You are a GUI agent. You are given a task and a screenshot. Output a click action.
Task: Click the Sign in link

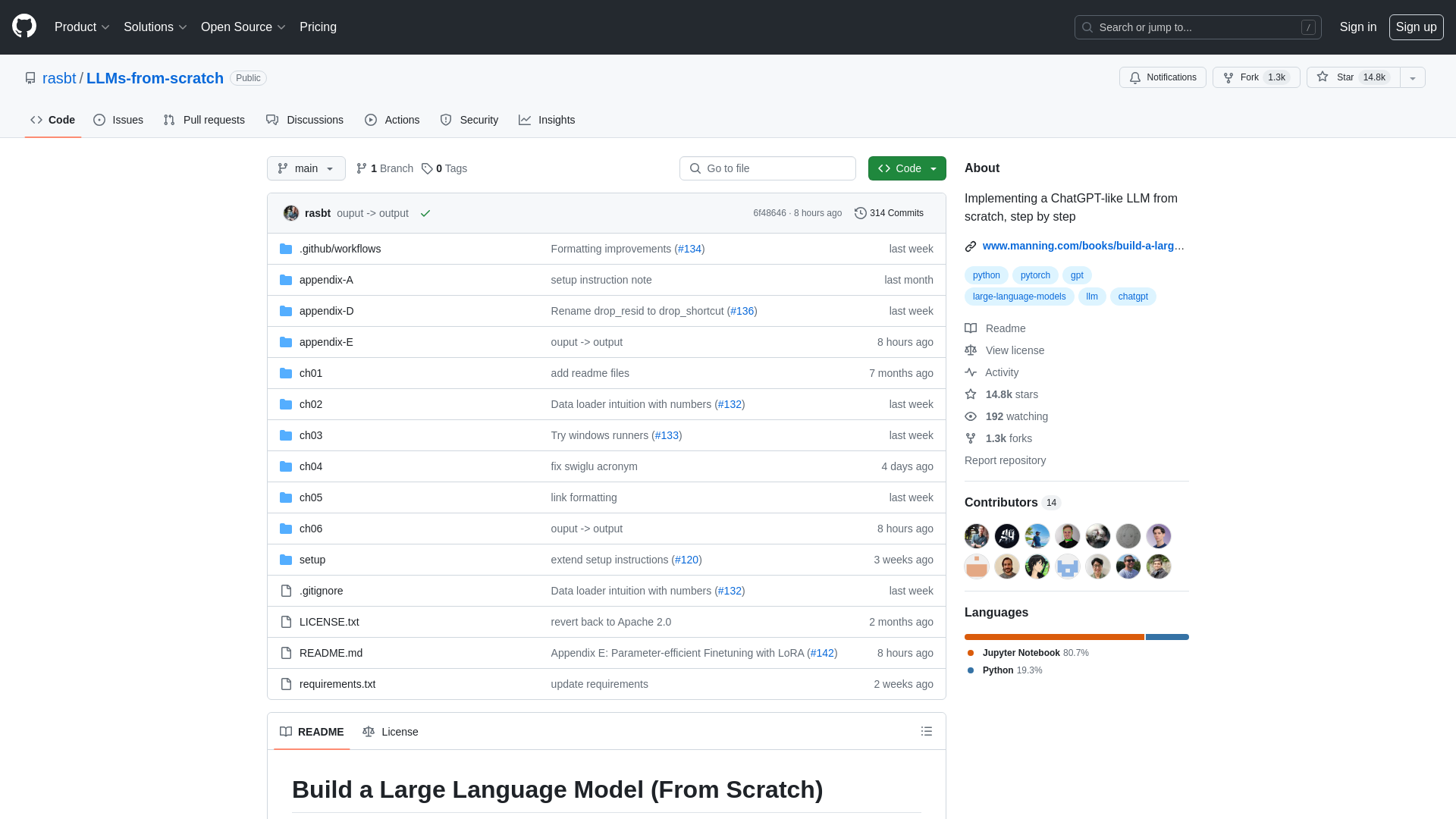pyautogui.click(x=1357, y=27)
